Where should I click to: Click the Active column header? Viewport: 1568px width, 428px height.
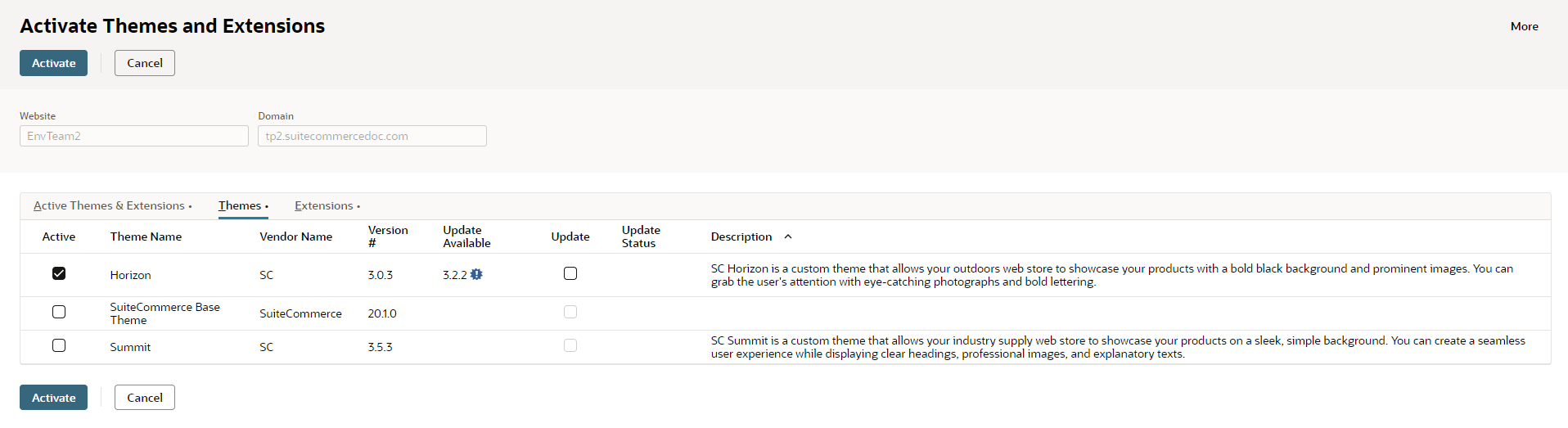coord(59,237)
